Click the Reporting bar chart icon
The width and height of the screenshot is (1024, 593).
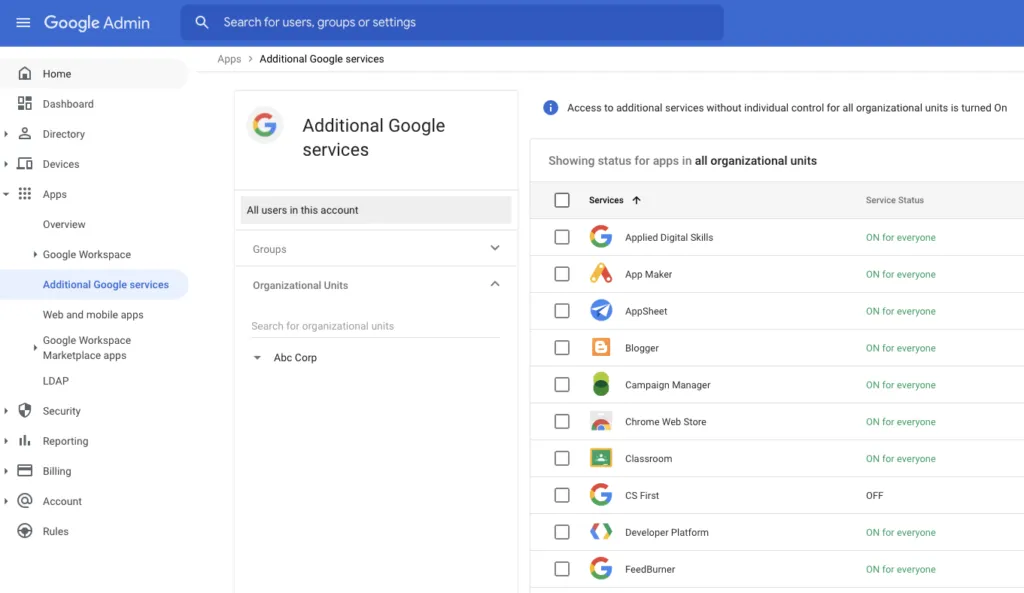click(x=25, y=440)
